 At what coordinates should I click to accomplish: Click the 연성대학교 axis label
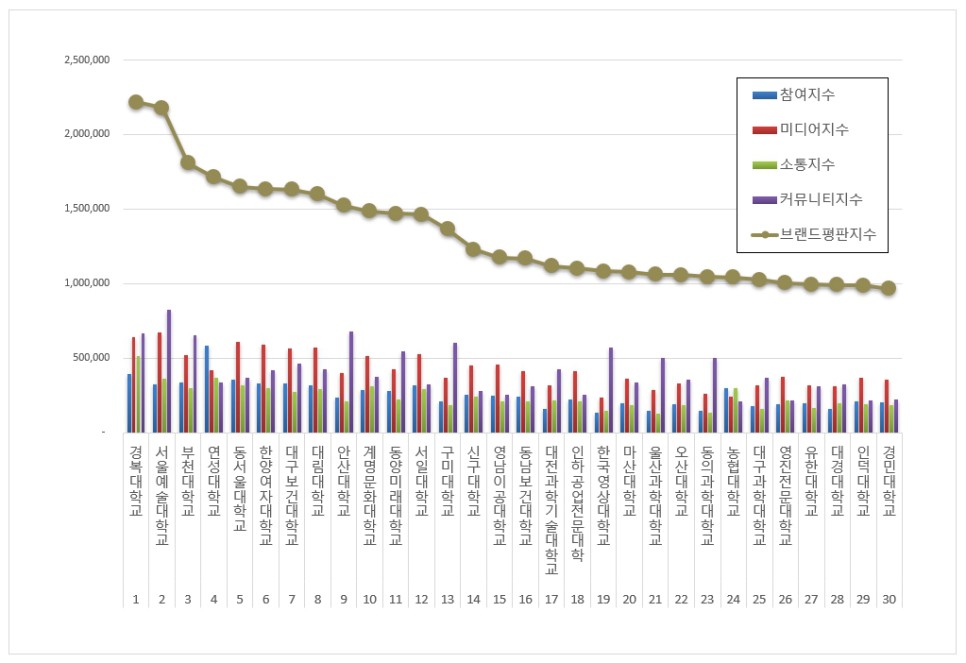tap(214, 481)
